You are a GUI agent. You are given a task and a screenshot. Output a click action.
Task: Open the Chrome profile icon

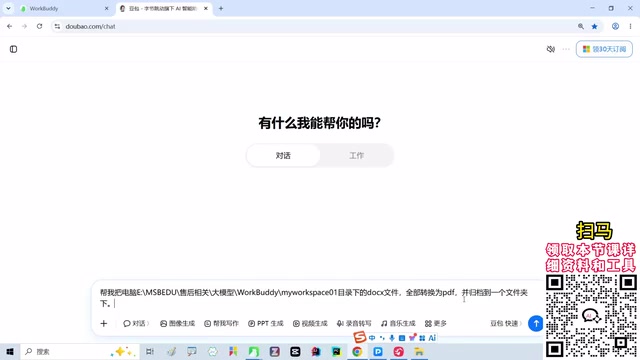[615, 26]
